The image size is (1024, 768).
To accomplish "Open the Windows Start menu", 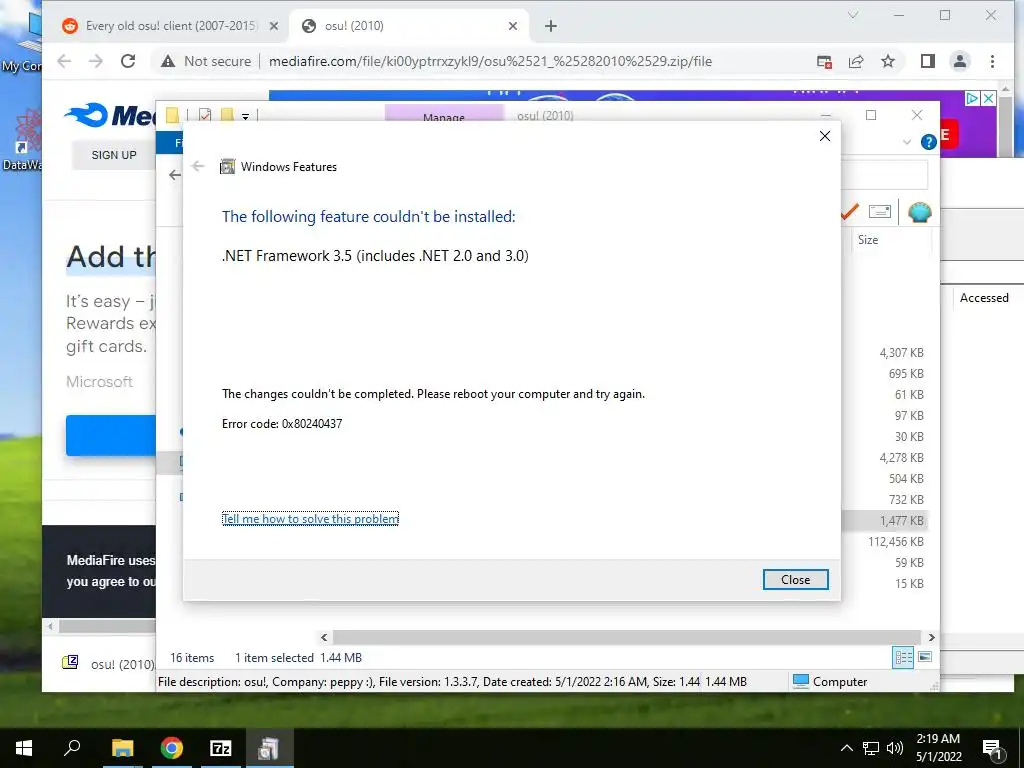I will (24, 748).
